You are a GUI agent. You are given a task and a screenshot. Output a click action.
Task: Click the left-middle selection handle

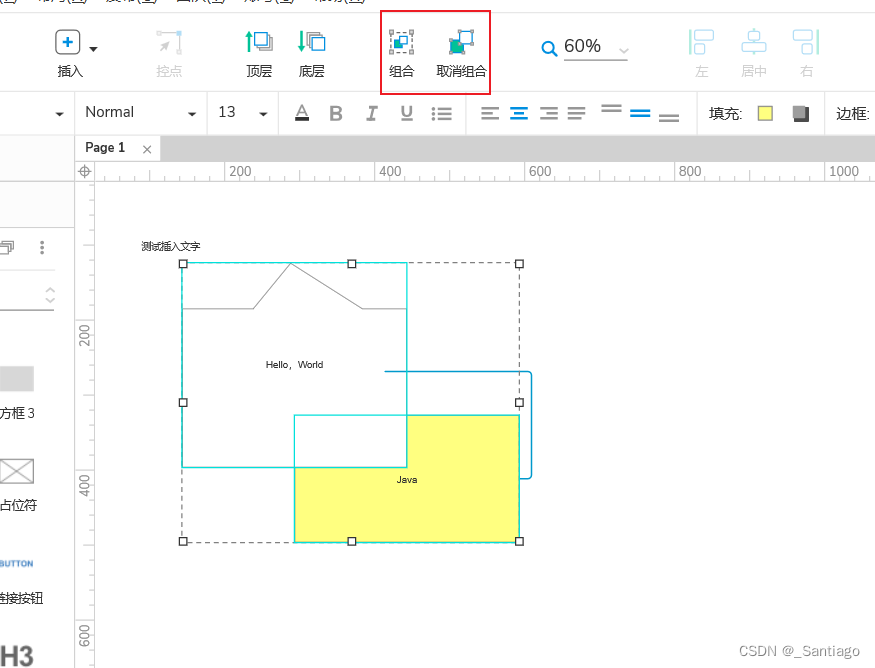tap(183, 402)
